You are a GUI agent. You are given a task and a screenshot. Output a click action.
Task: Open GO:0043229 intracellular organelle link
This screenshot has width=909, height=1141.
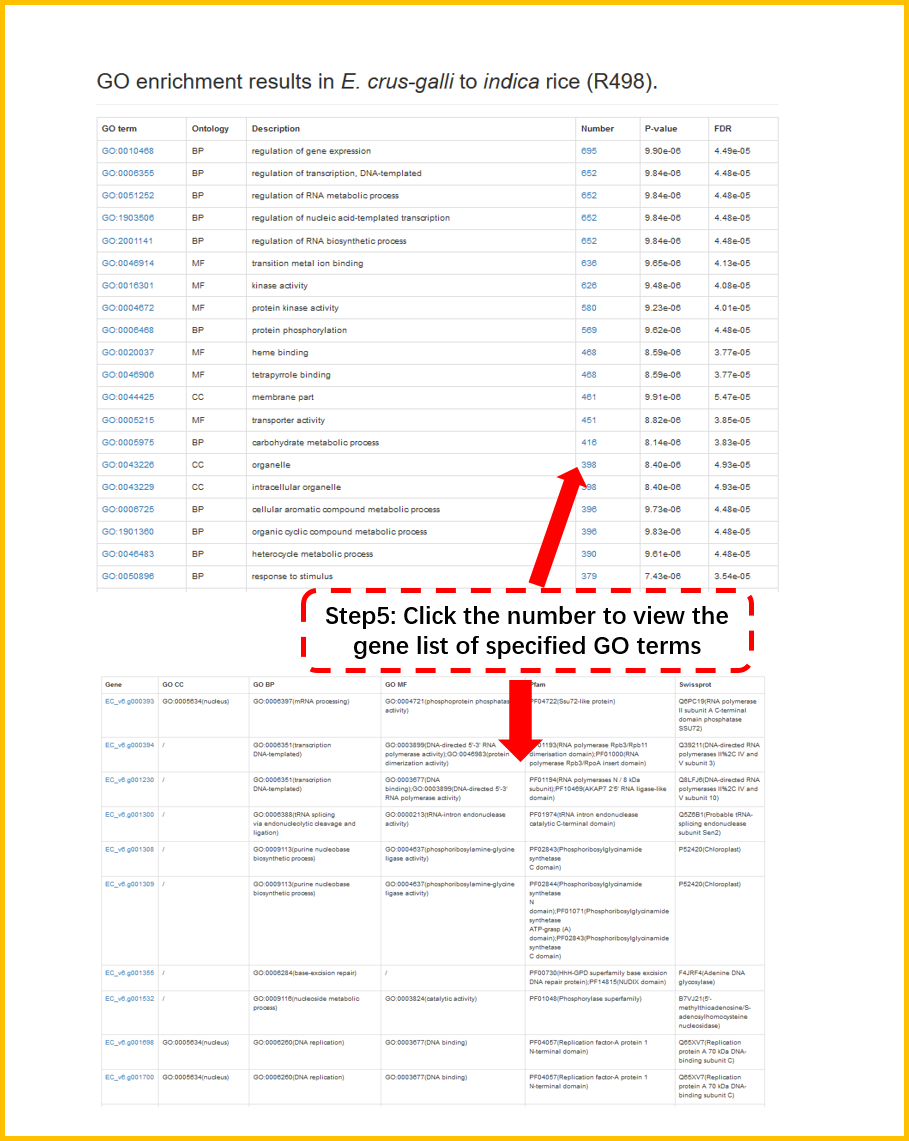pos(127,487)
